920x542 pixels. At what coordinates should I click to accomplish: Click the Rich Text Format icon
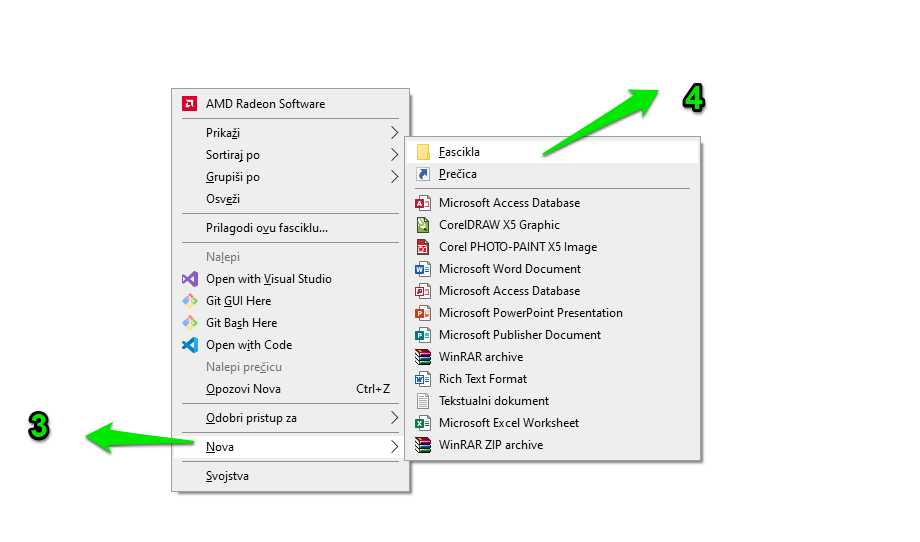point(423,379)
